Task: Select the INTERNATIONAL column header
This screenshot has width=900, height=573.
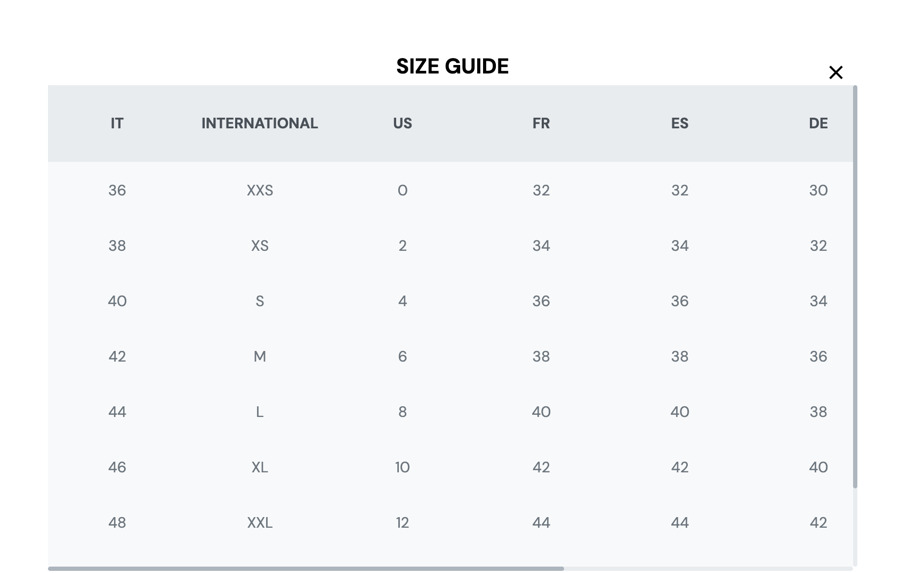Action: click(x=259, y=123)
